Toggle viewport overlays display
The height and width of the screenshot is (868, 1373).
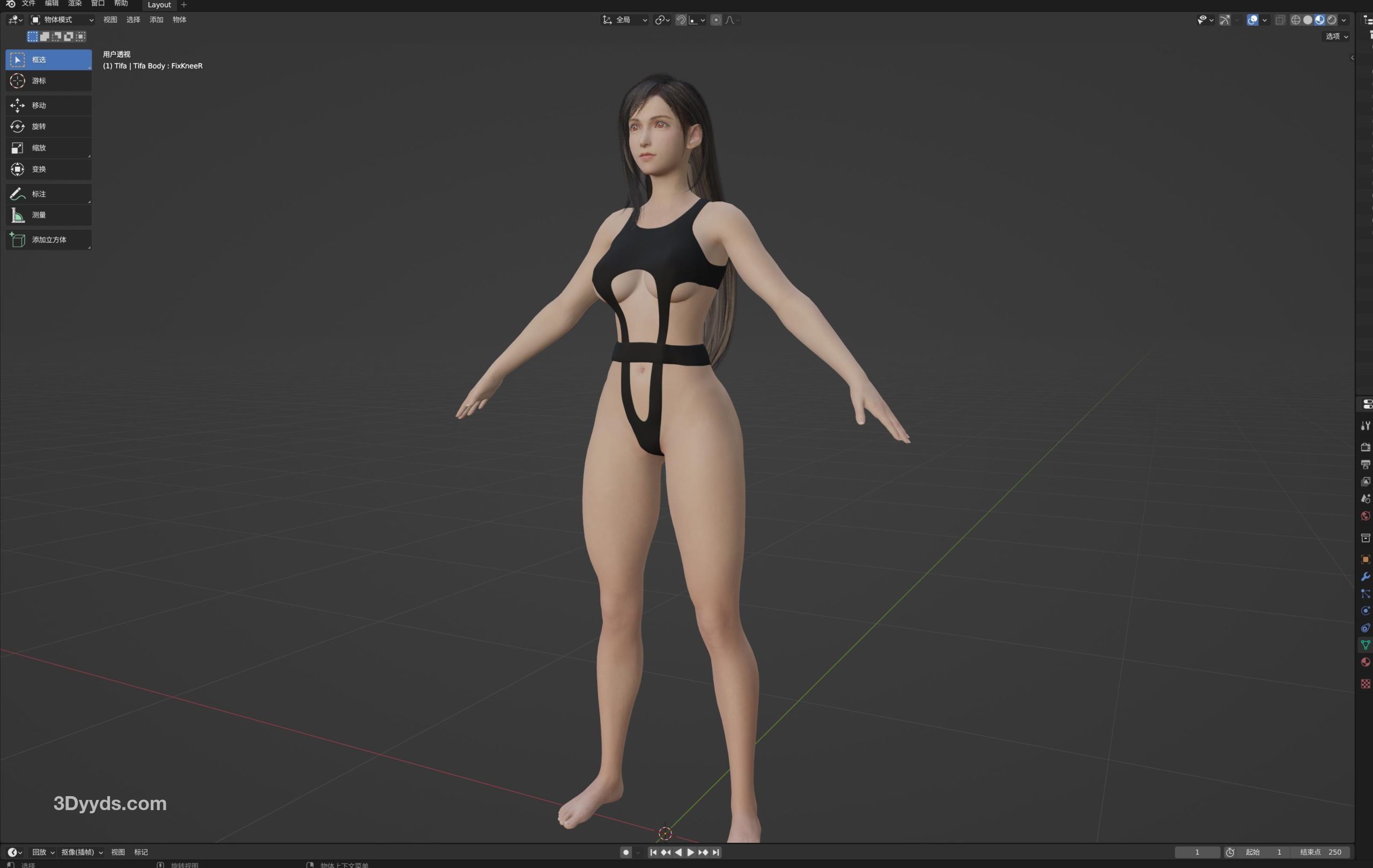tap(1252, 20)
